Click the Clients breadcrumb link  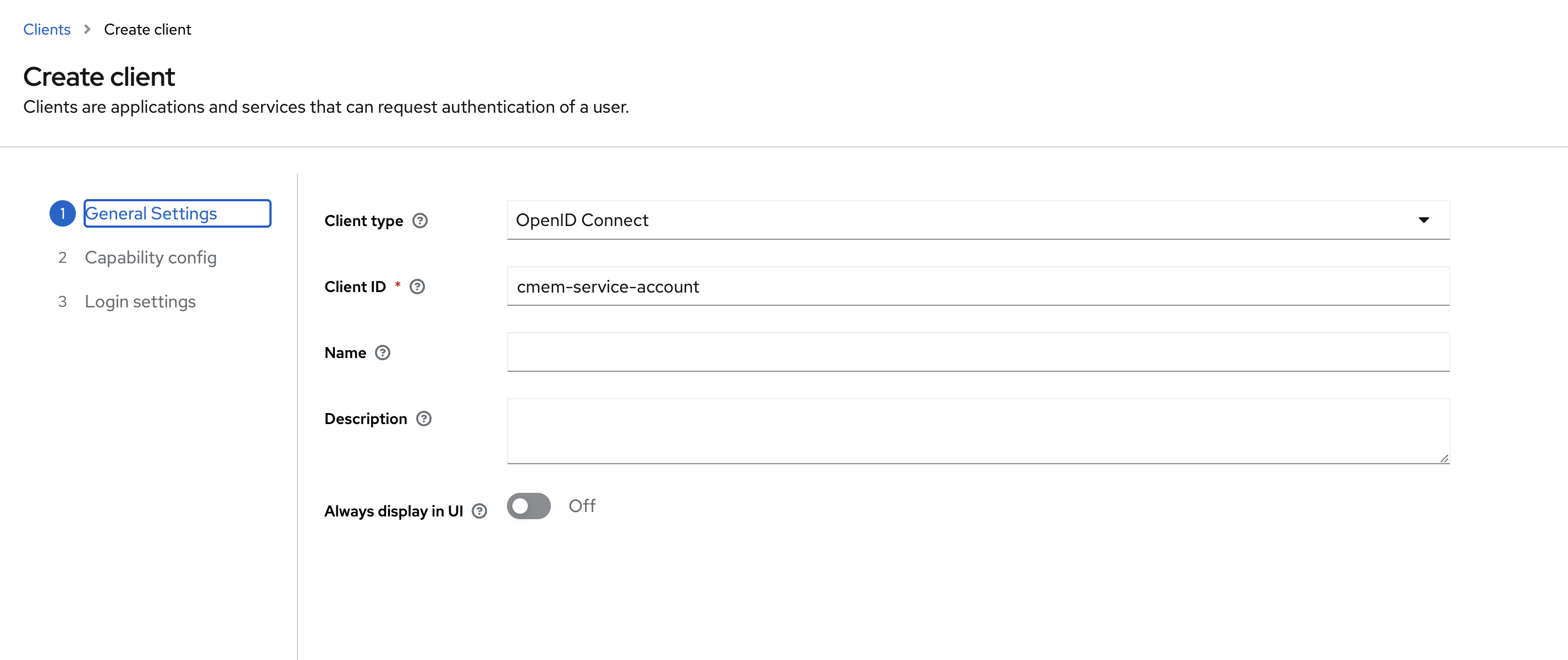tap(46, 28)
